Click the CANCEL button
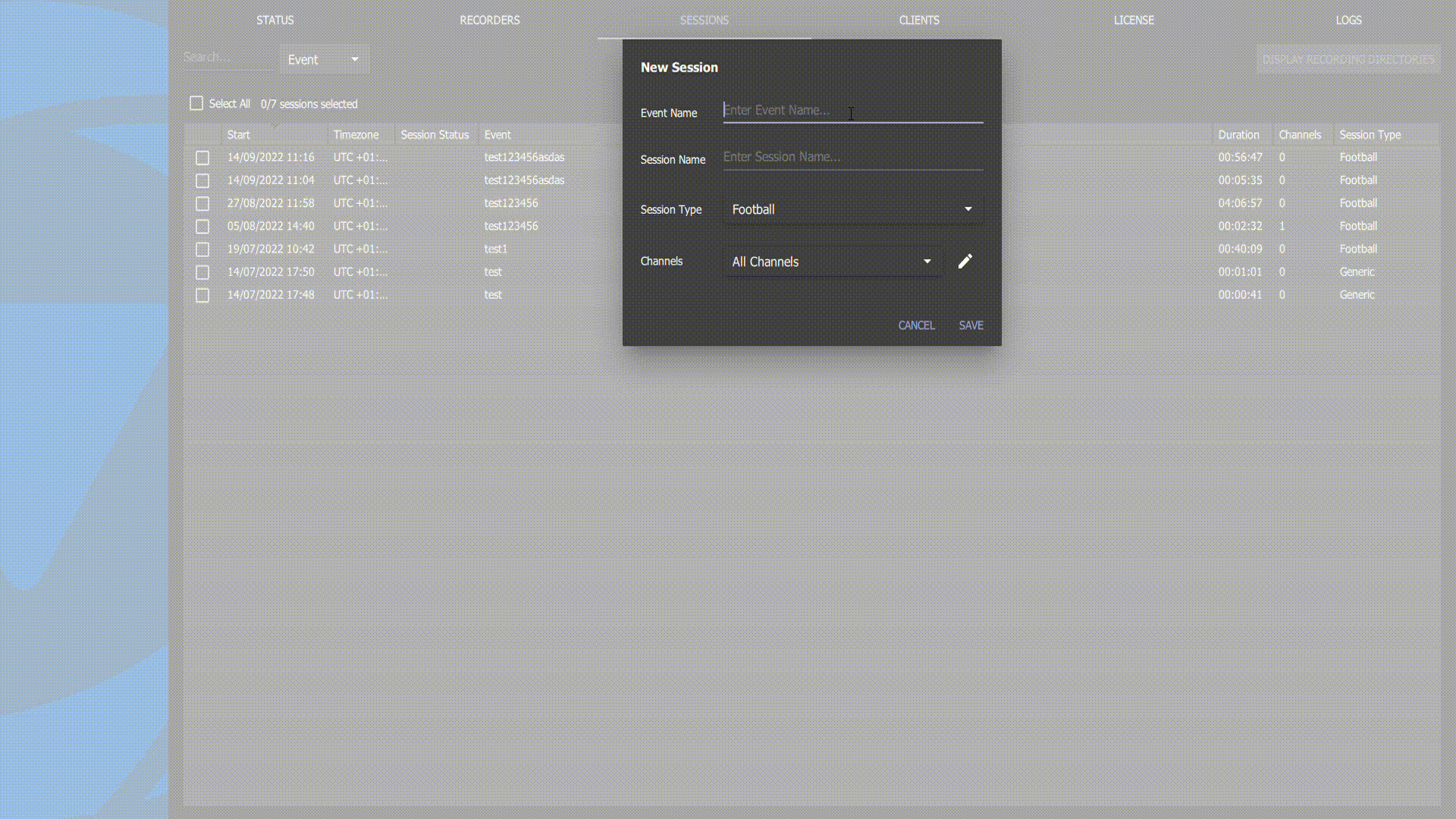This screenshot has height=819, width=1456. (916, 325)
